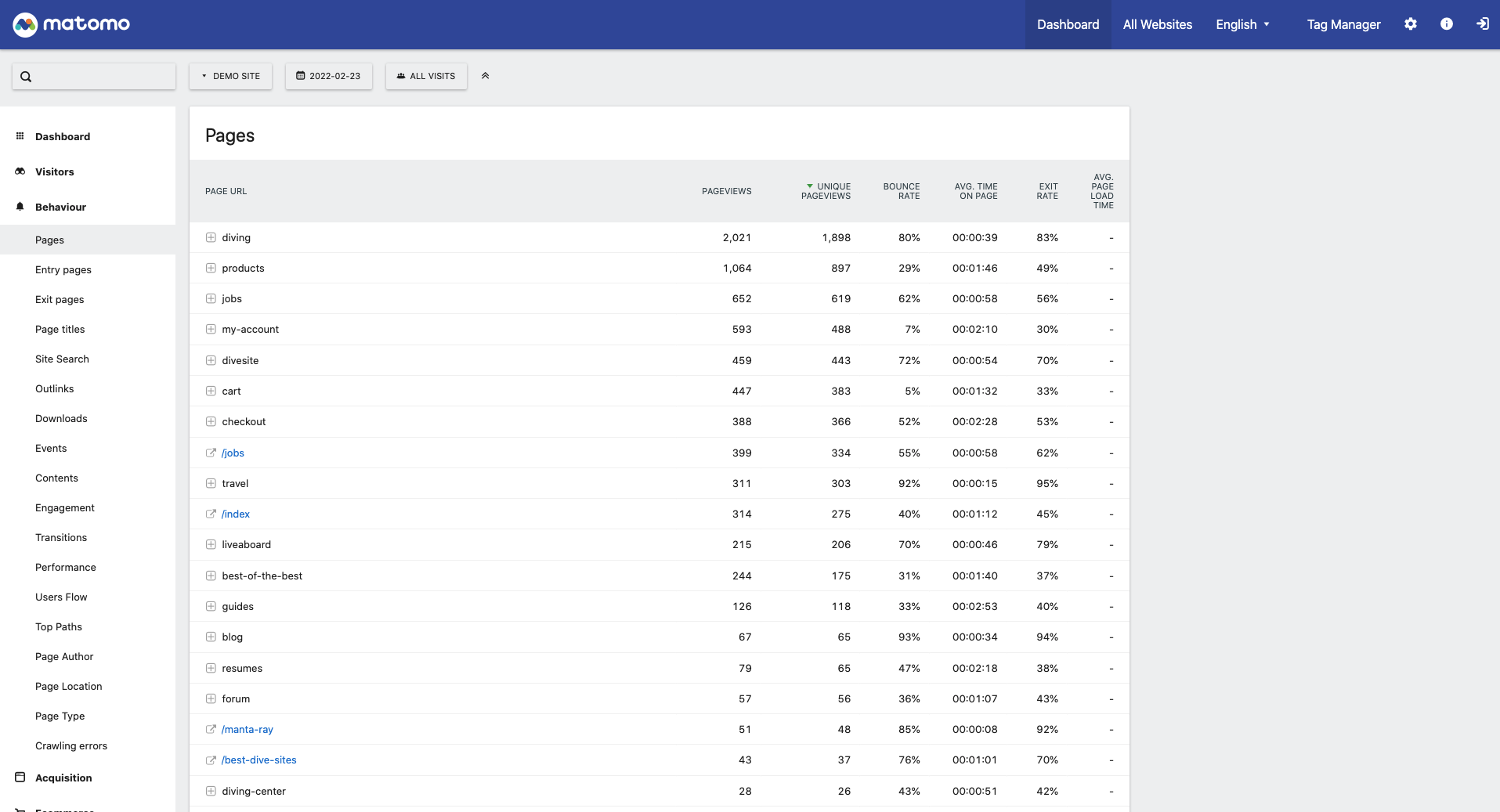The width and height of the screenshot is (1500, 812).
Task: Click the Matomo logo icon
Action: pyautogui.click(x=25, y=24)
